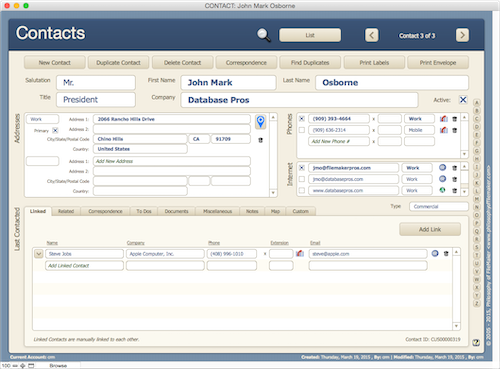Open Country United States field
The image size is (500, 369).
pyautogui.click(x=140, y=149)
